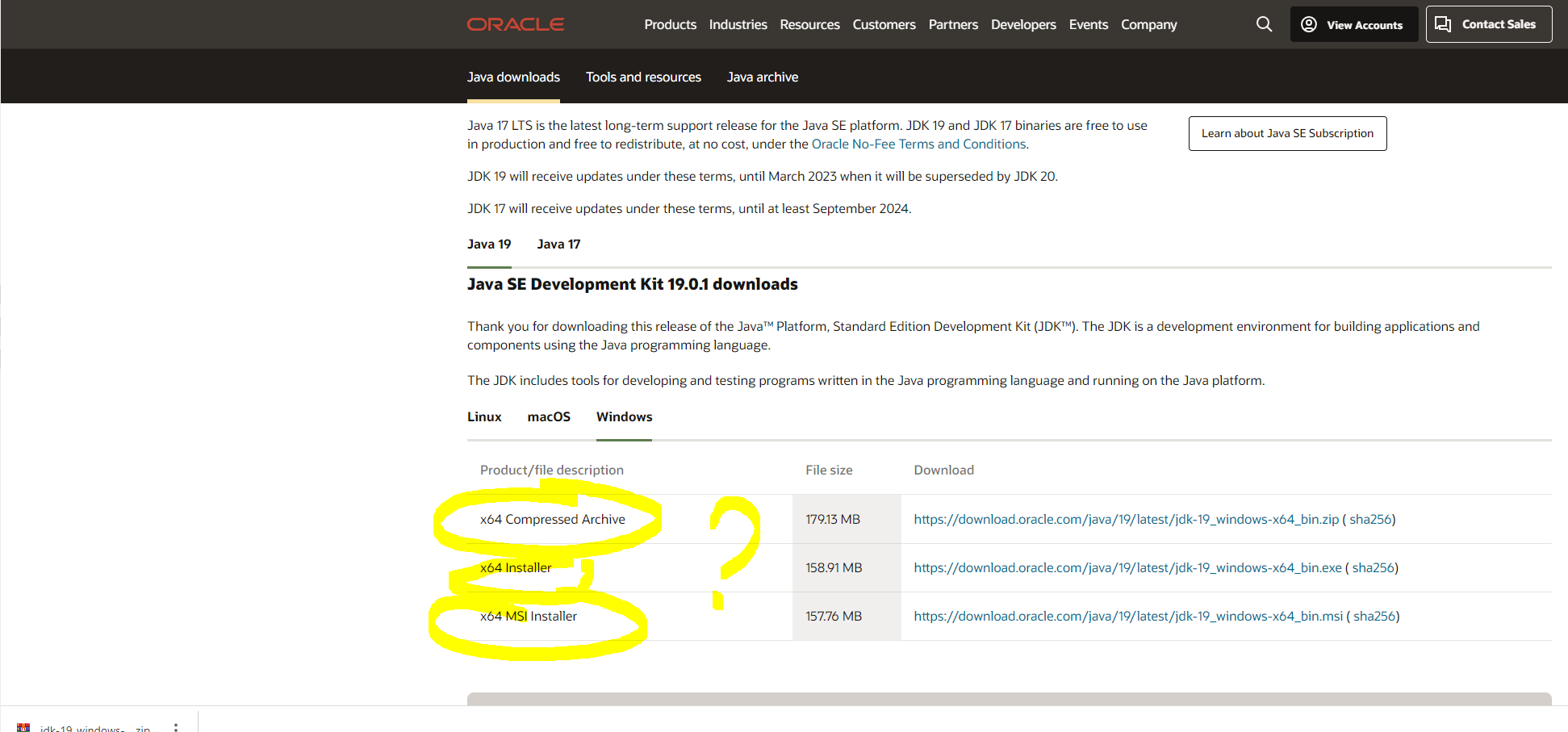This screenshot has width=1568, height=732.
Task: Open the Events menu
Action: pos(1088,24)
